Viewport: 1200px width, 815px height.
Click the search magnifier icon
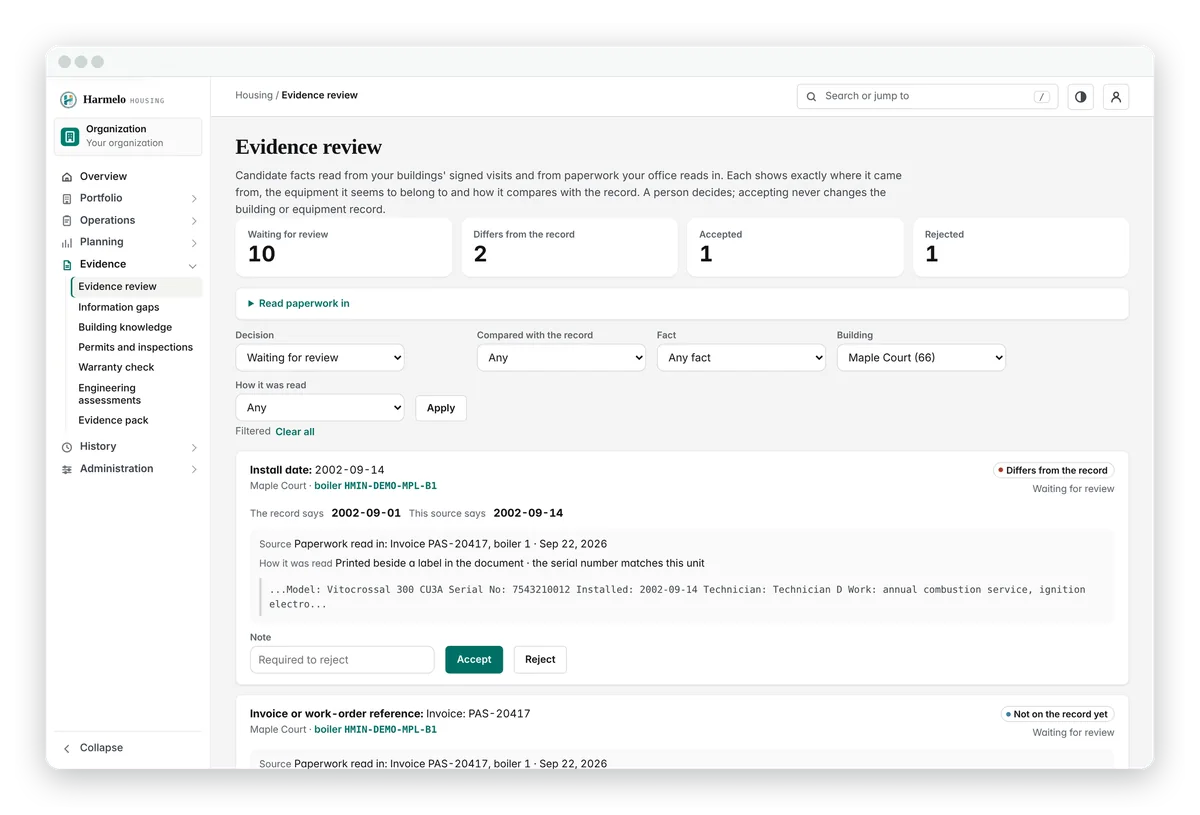812,97
